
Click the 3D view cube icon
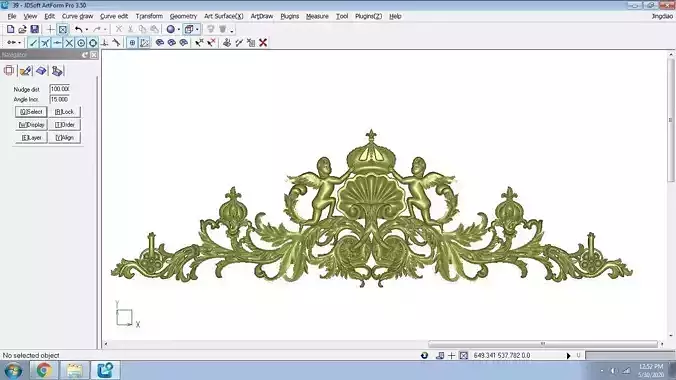click(189, 29)
